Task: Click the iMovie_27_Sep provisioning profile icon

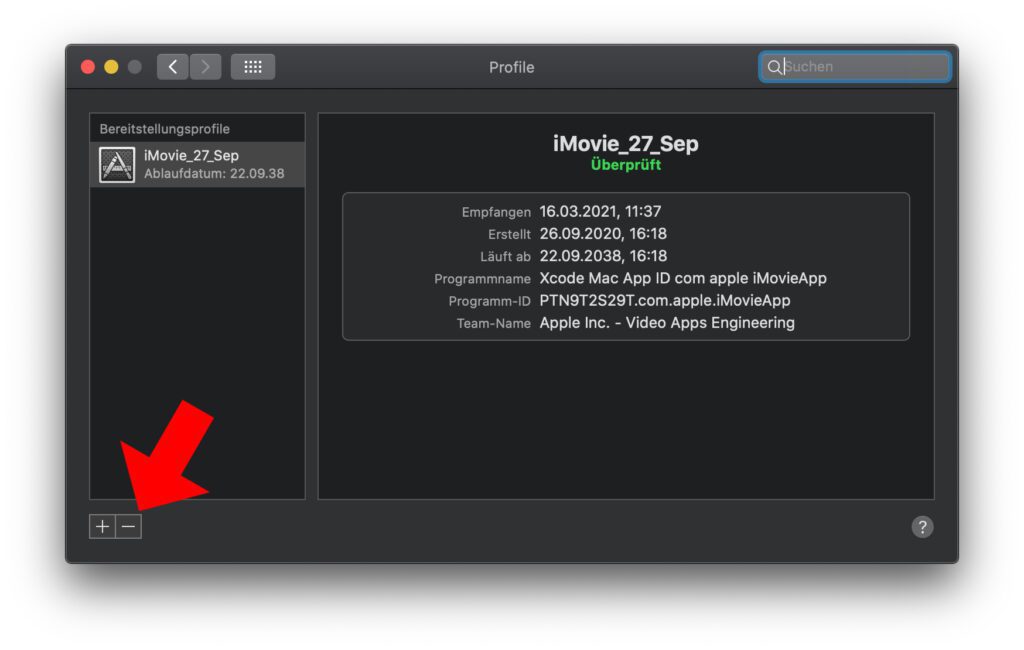Action: (x=117, y=165)
